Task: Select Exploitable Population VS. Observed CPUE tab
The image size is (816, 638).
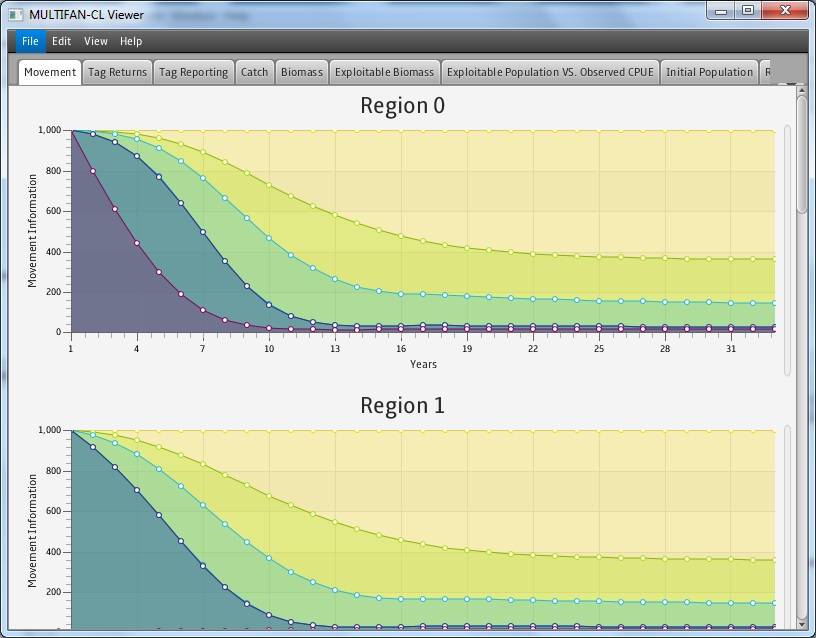Action: (550, 72)
